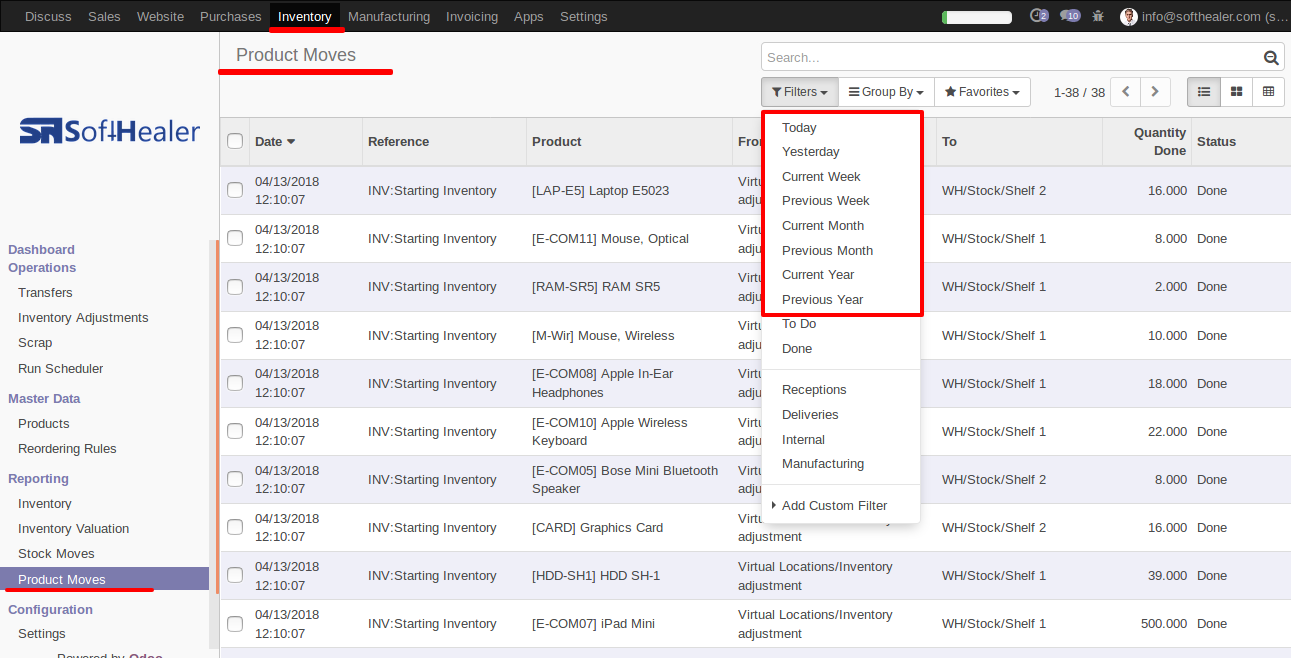
Task: Check the Laptop E5023 row checkbox
Action: pos(235,190)
